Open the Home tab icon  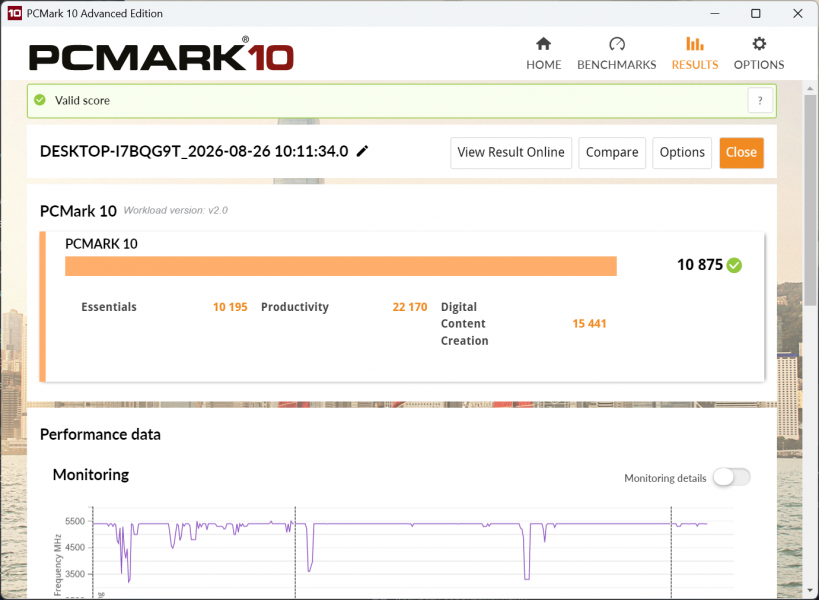coord(543,44)
